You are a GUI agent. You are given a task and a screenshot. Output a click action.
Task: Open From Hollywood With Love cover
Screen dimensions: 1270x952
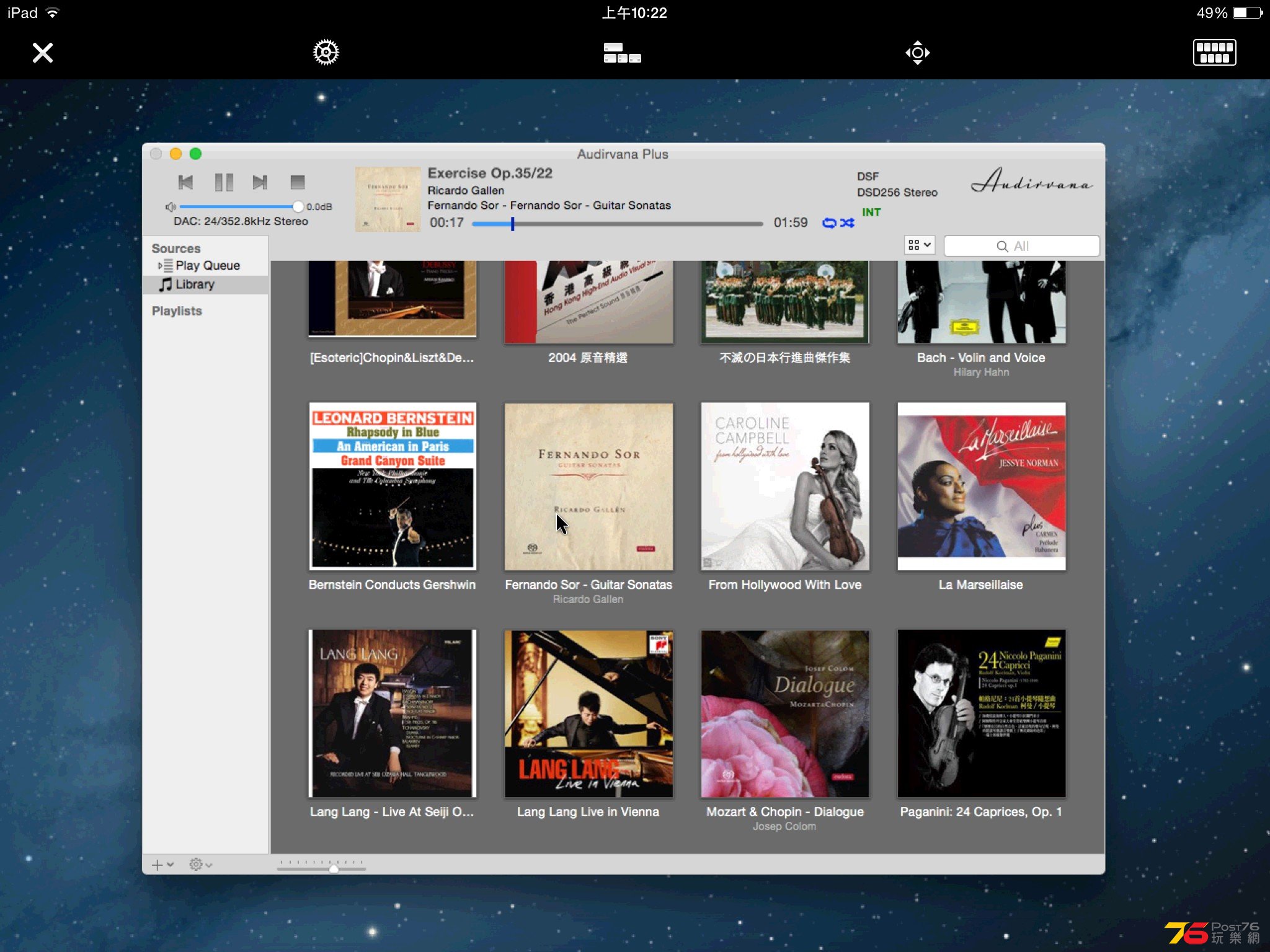785,487
